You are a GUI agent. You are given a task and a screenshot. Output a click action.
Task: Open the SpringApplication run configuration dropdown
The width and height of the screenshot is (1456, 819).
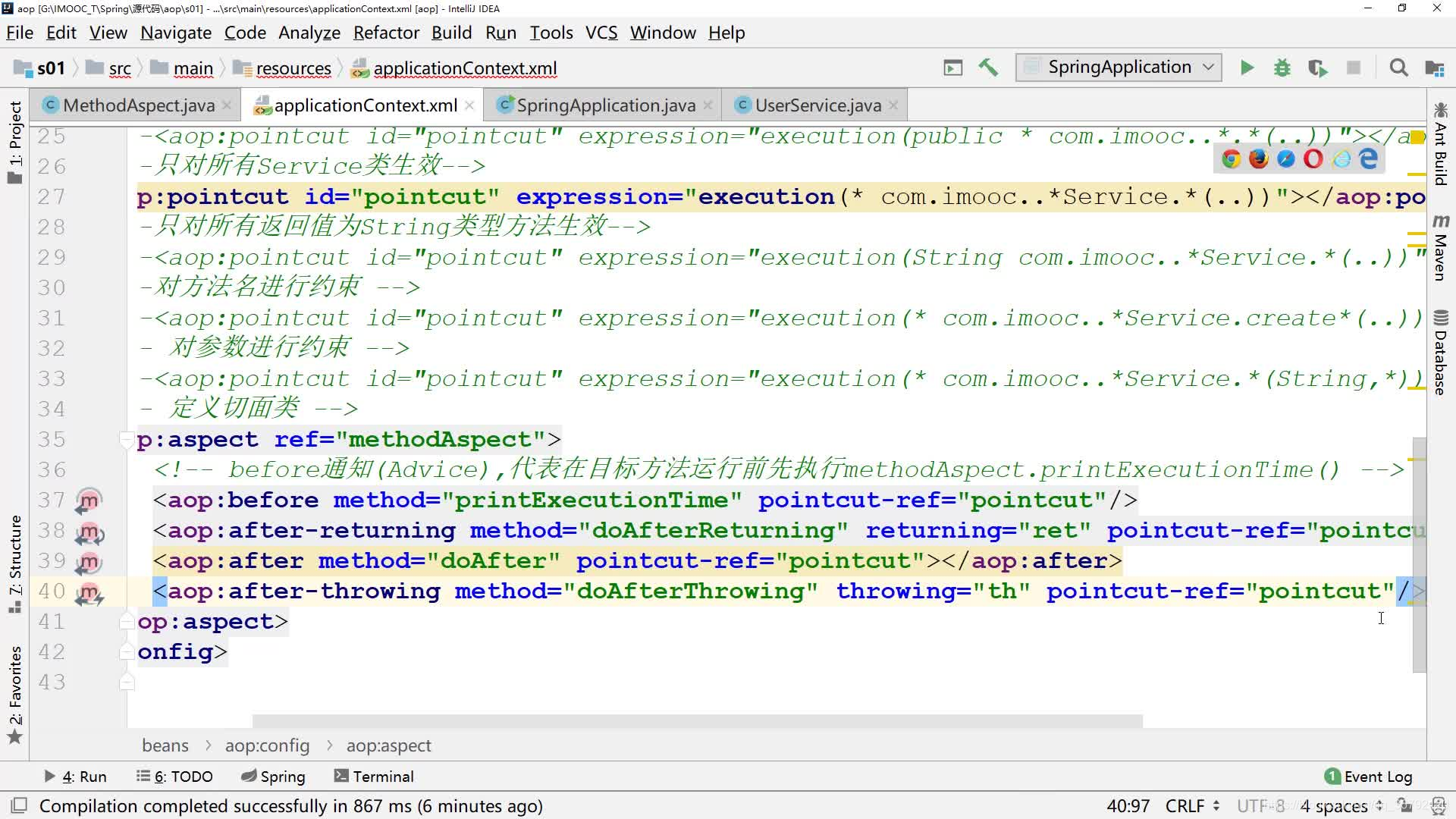click(1119, 67)
